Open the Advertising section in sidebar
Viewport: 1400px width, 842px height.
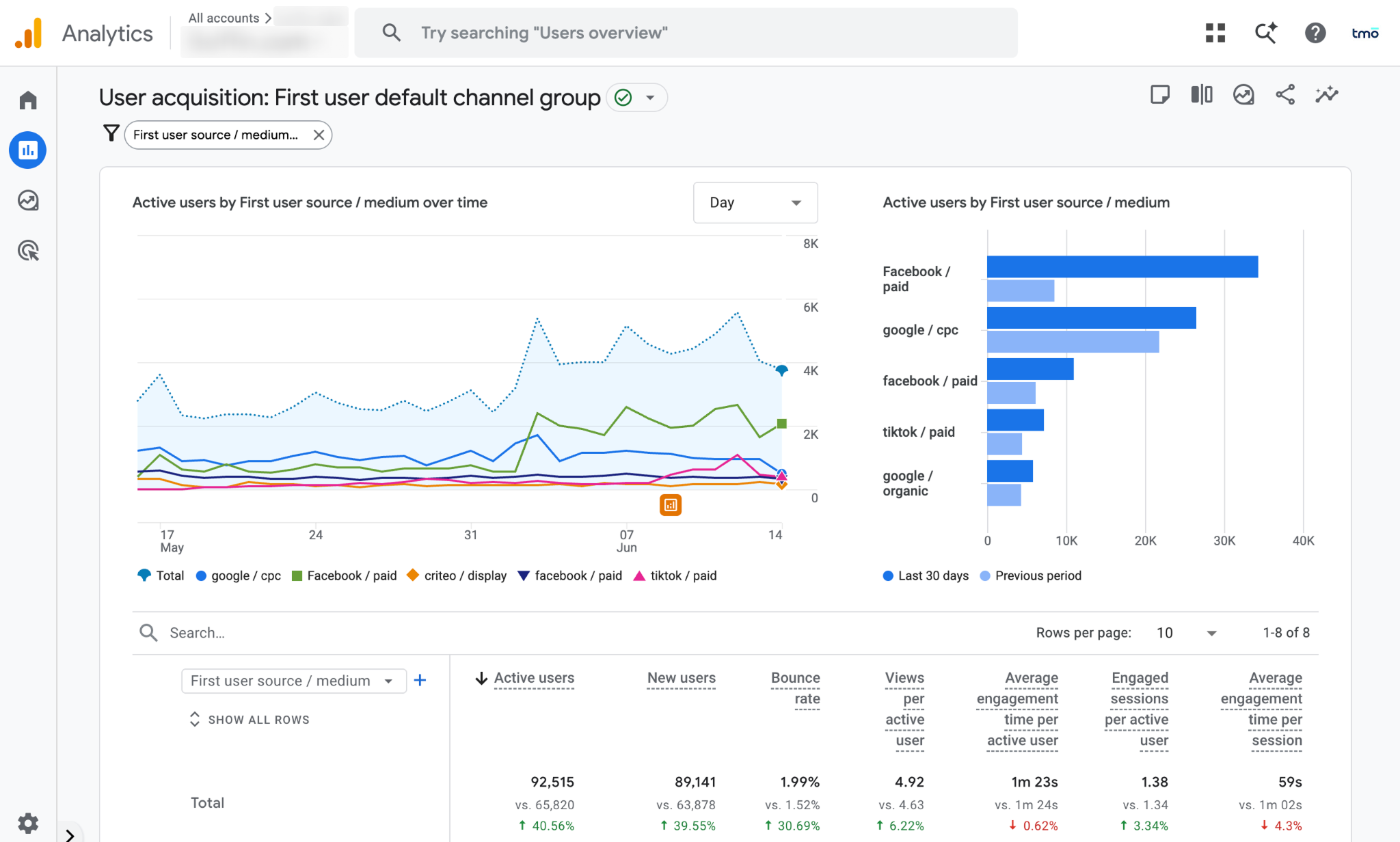coord(28,251)
